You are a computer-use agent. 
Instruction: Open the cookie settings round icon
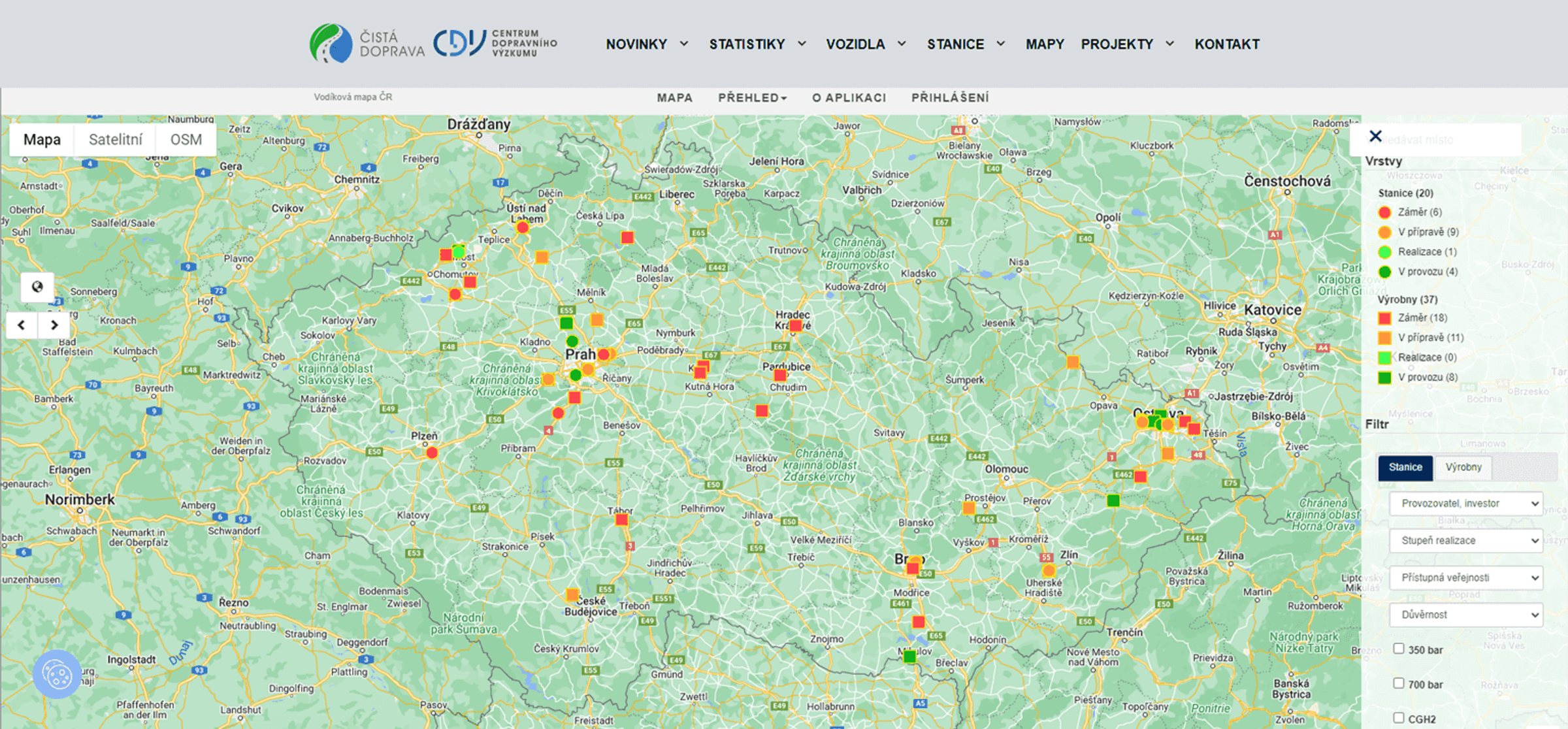[57, 674]
